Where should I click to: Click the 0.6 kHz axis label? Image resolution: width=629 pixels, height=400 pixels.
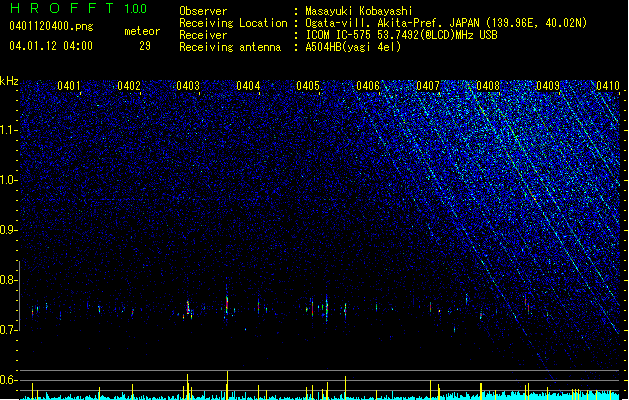(8, 380)
